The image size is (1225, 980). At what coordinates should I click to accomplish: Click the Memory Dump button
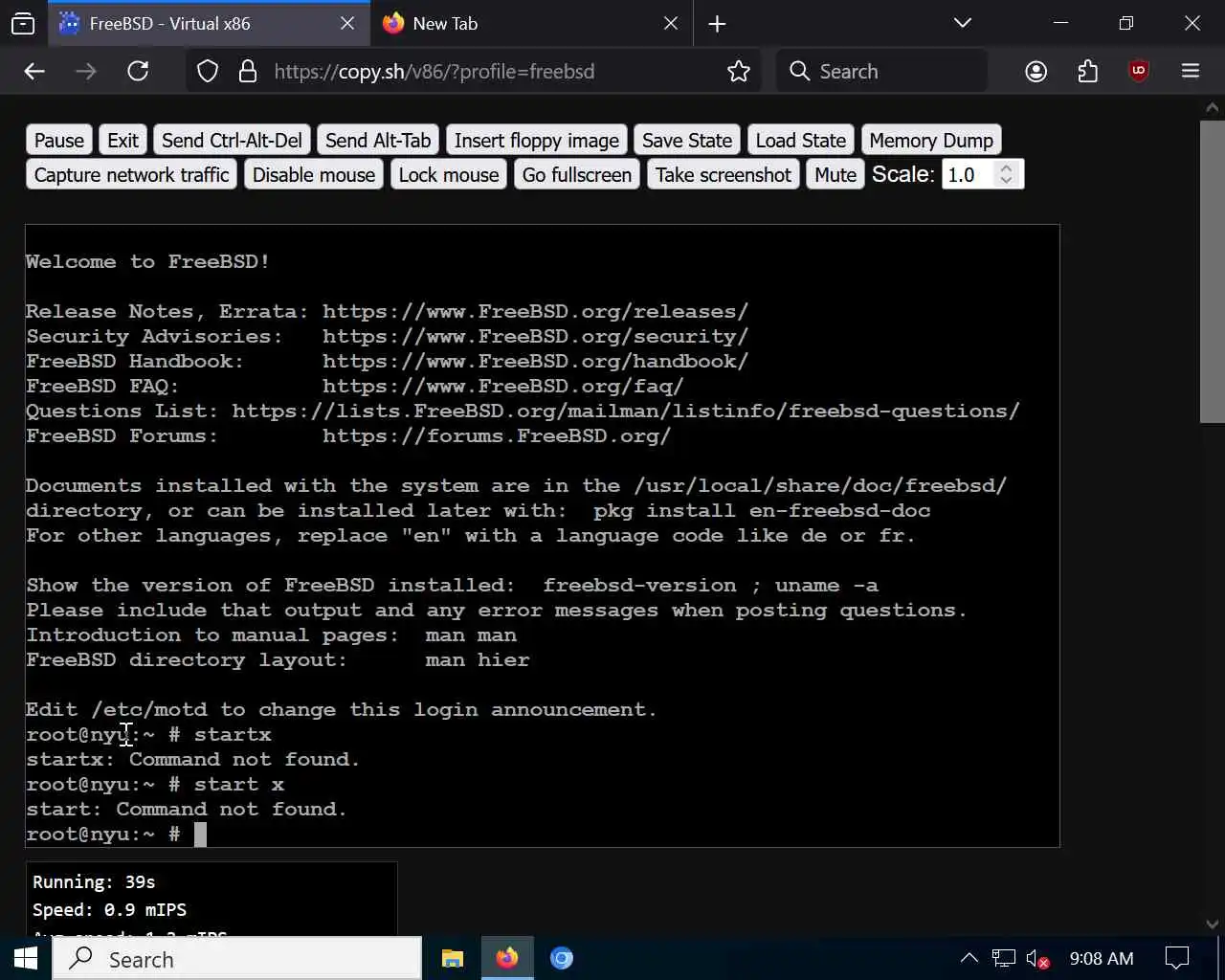pyautogui.click(x=931, y=141)
